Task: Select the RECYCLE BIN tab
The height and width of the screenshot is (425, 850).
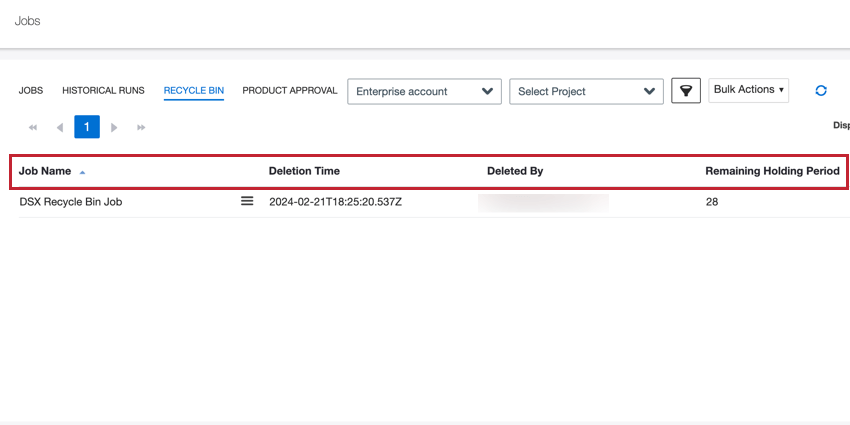Action: [x=194, y=91]
